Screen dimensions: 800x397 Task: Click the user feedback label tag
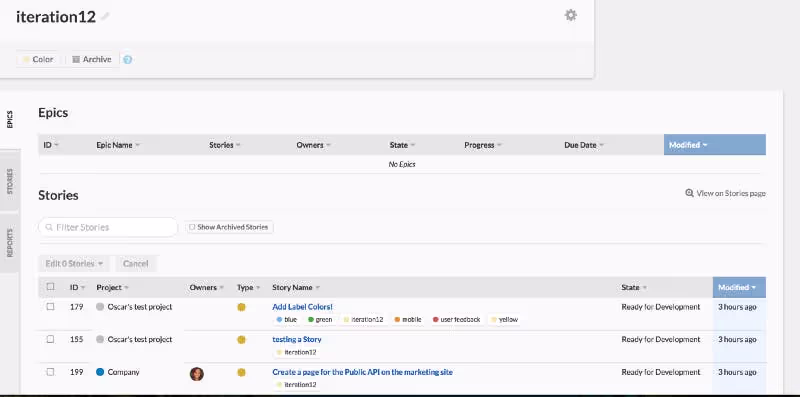point(456,319)
